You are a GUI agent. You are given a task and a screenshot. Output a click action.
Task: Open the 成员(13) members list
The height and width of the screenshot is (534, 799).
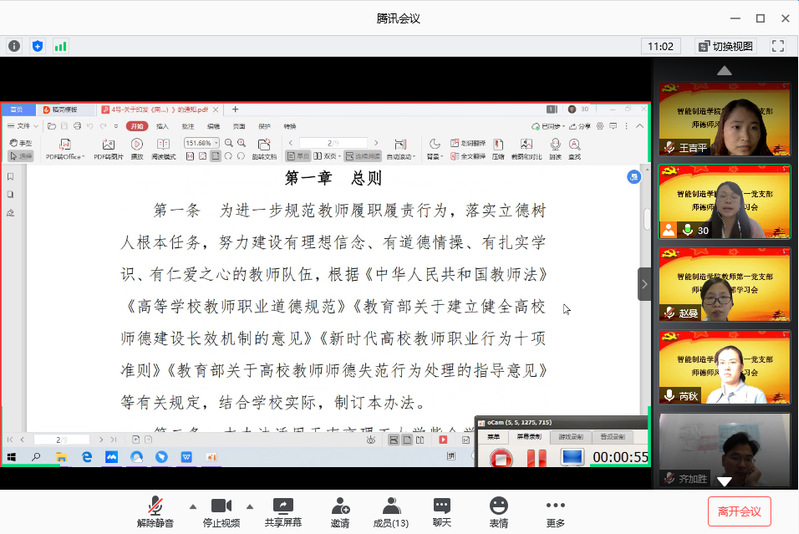pyautogui.click(x=390, y=512)
